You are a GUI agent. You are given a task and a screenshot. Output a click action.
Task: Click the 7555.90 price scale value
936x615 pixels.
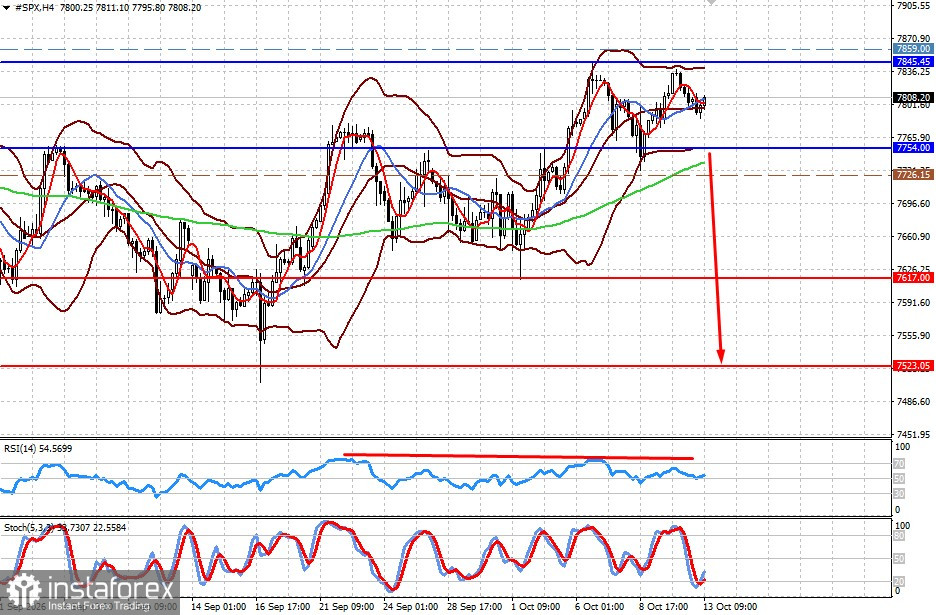click(913, 336)
